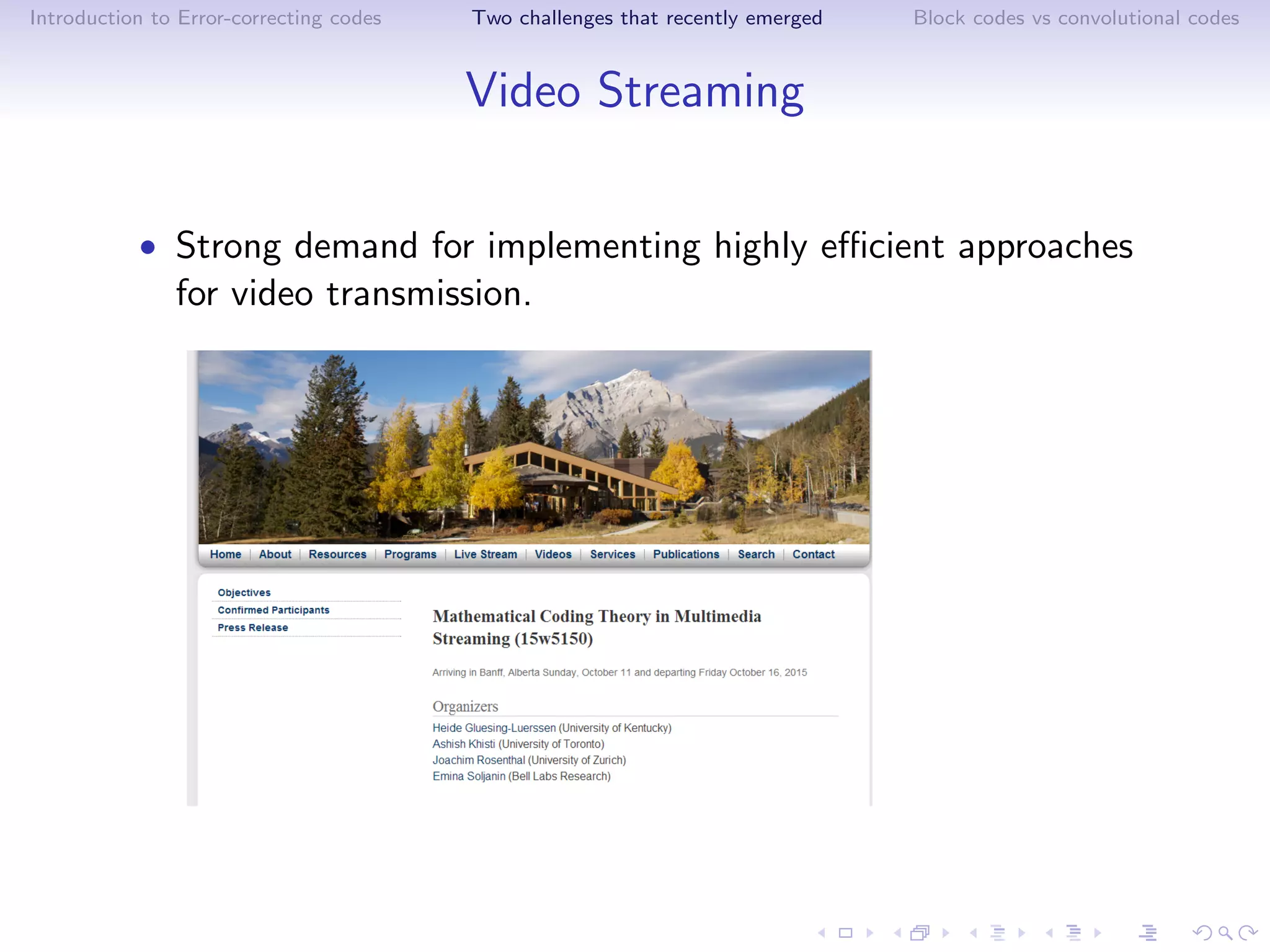
Task: Click the subsection lines icon
Action: 998,933
